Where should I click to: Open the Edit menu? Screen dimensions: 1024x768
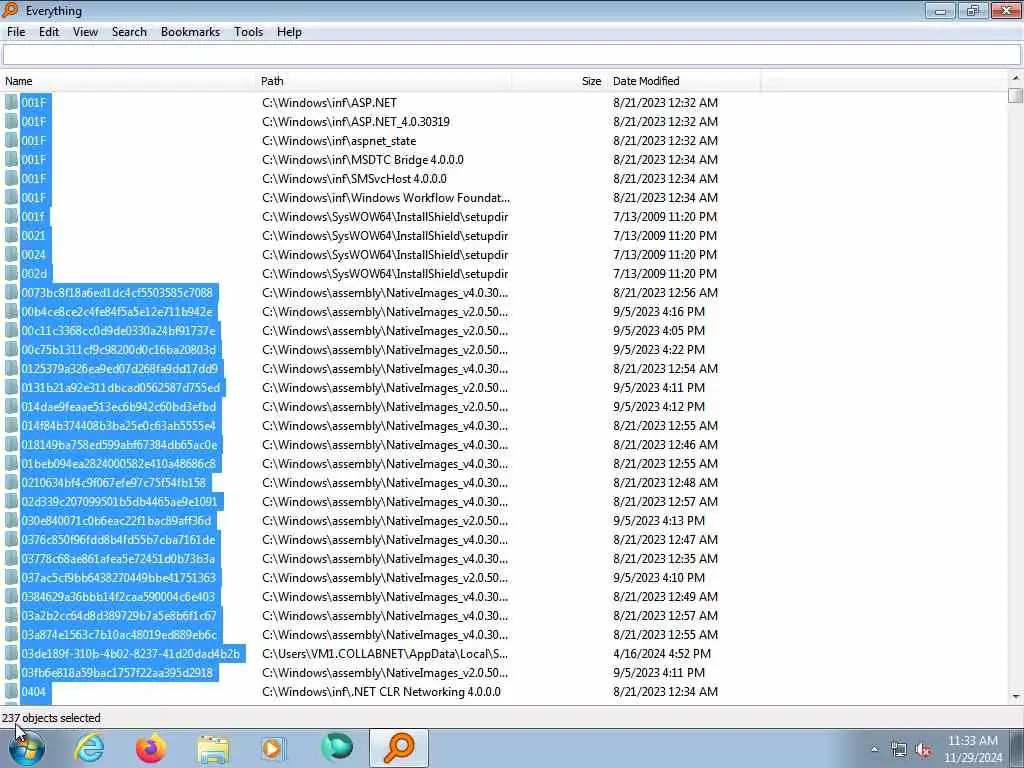click(49, 32)
